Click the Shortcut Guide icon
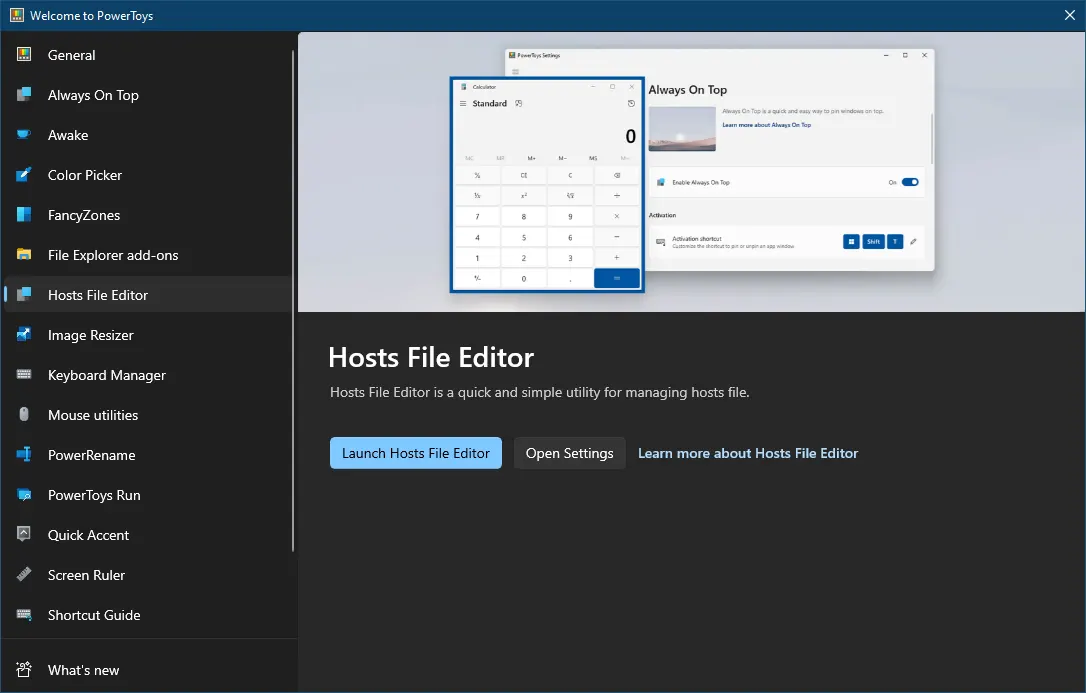The image size is (1086, 693). (x=24, y=615)
